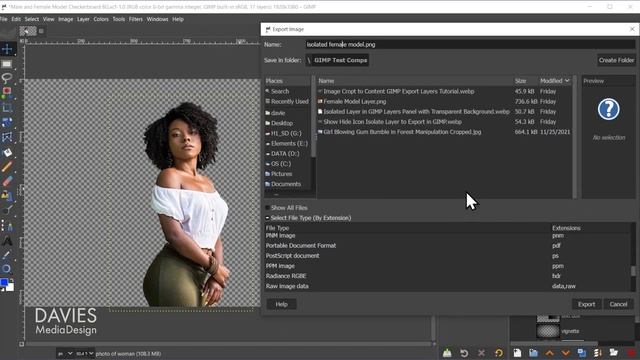Click the GIMP Test Comps path button
Viewport: 640px width, 360px height.
click(340, 60)
